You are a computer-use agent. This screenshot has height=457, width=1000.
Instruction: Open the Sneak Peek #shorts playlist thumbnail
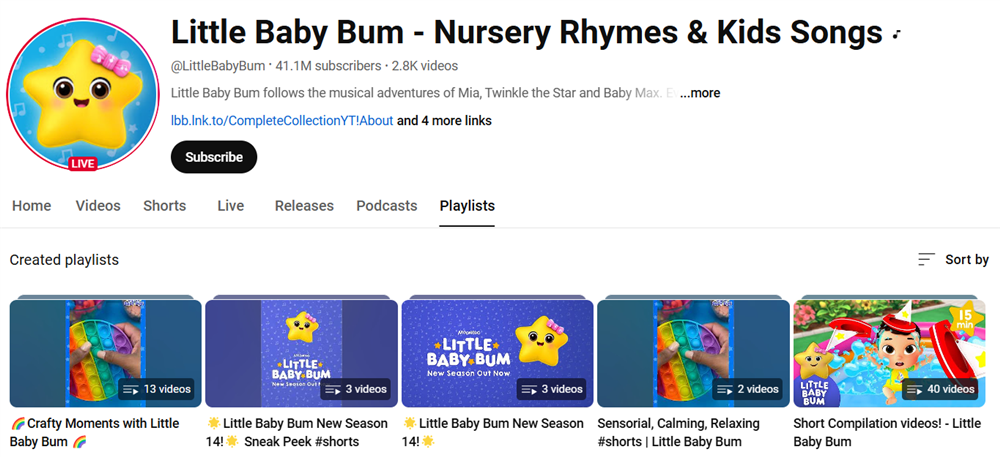tap(302, 353)
